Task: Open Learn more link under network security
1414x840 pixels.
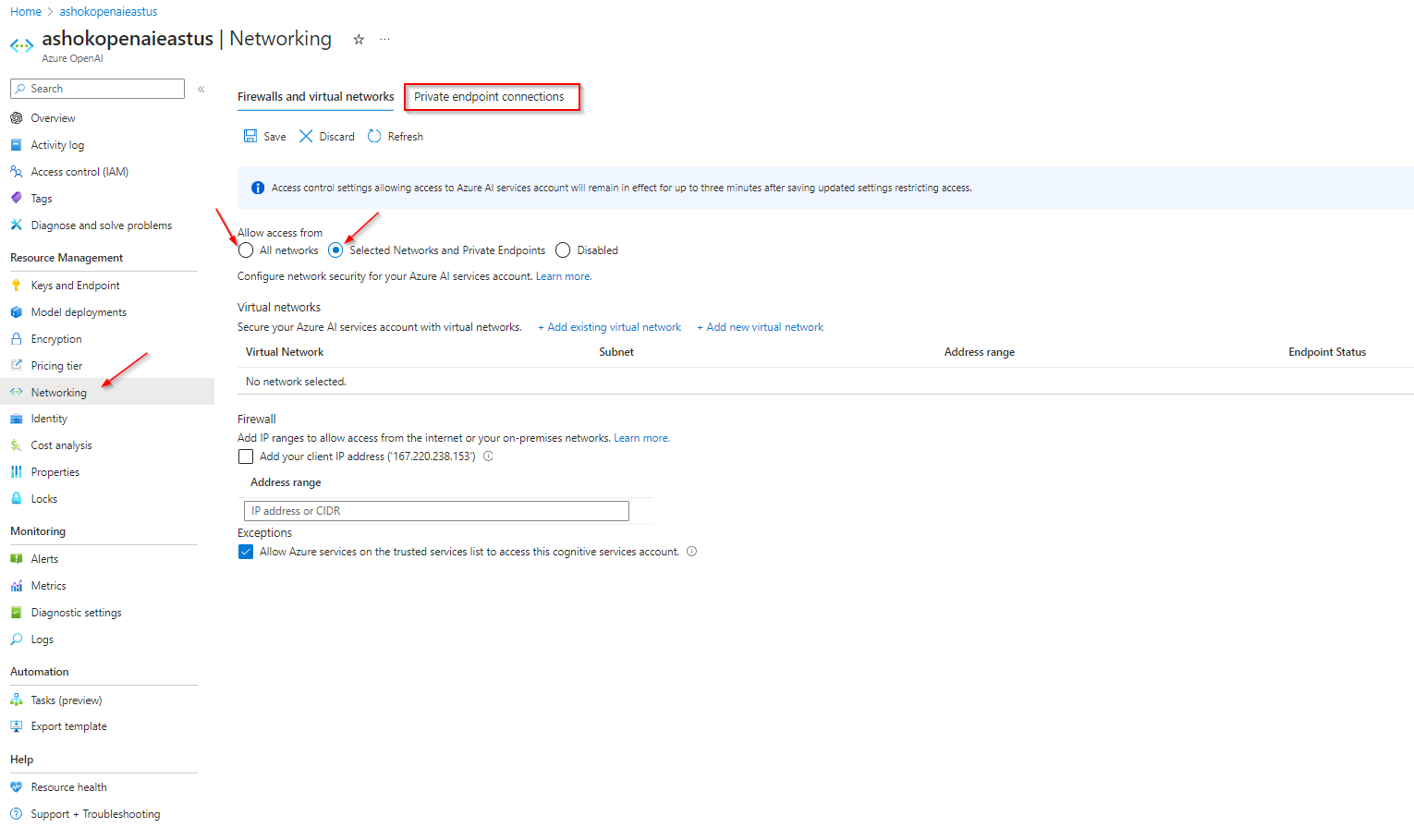Action: [x=564, y=276]
